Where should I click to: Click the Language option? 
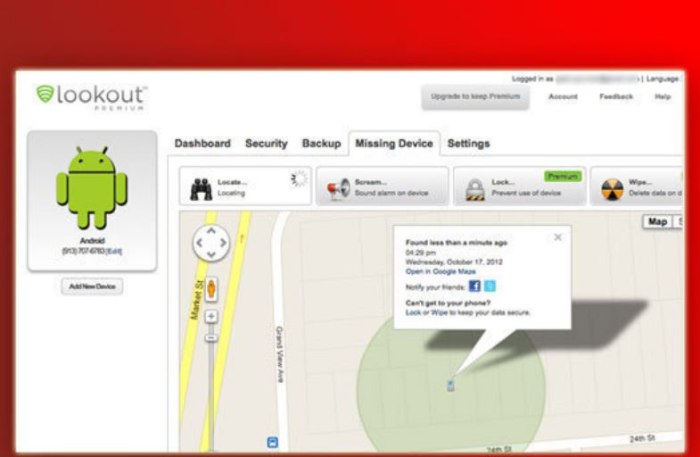[662, 79]
